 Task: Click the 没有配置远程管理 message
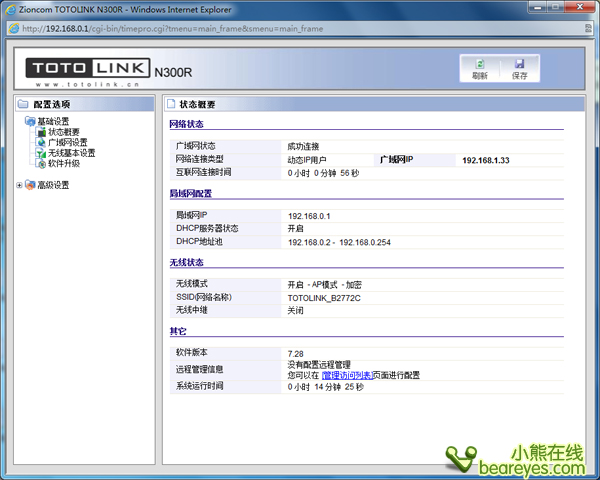[319, 365]
